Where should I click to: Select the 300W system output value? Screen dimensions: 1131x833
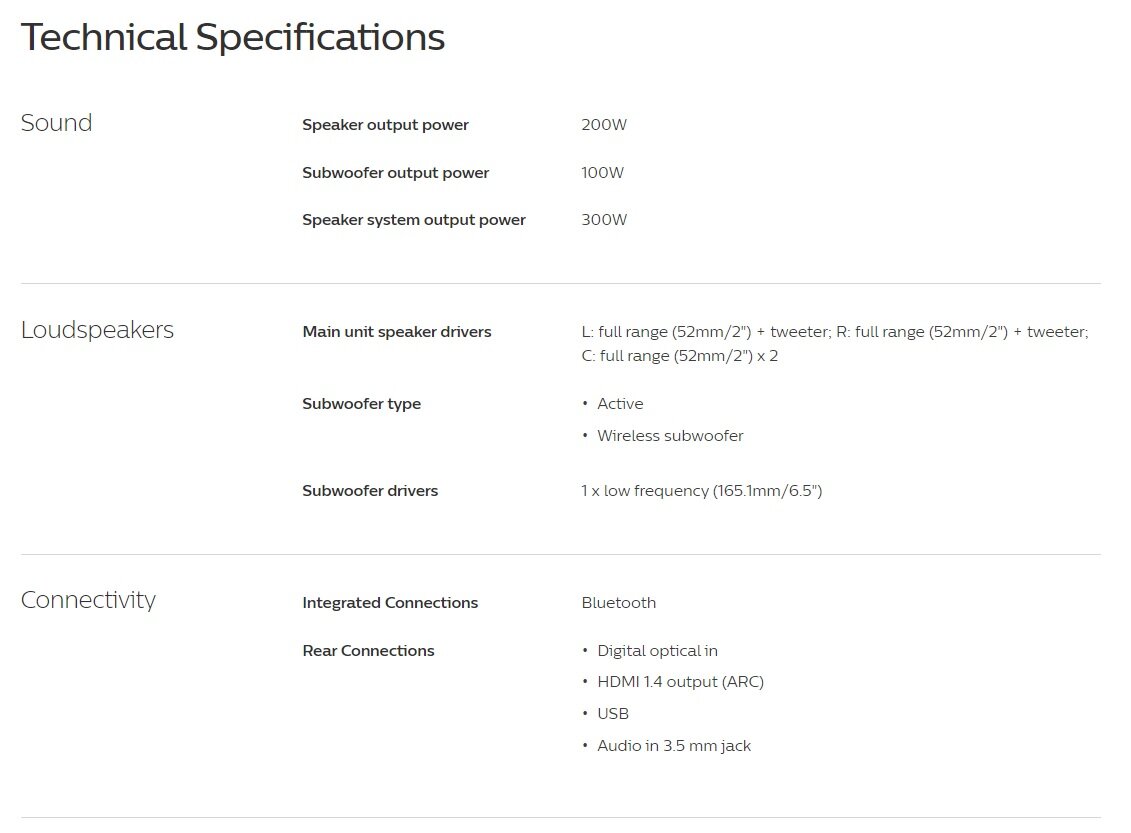tap(604, 220)
